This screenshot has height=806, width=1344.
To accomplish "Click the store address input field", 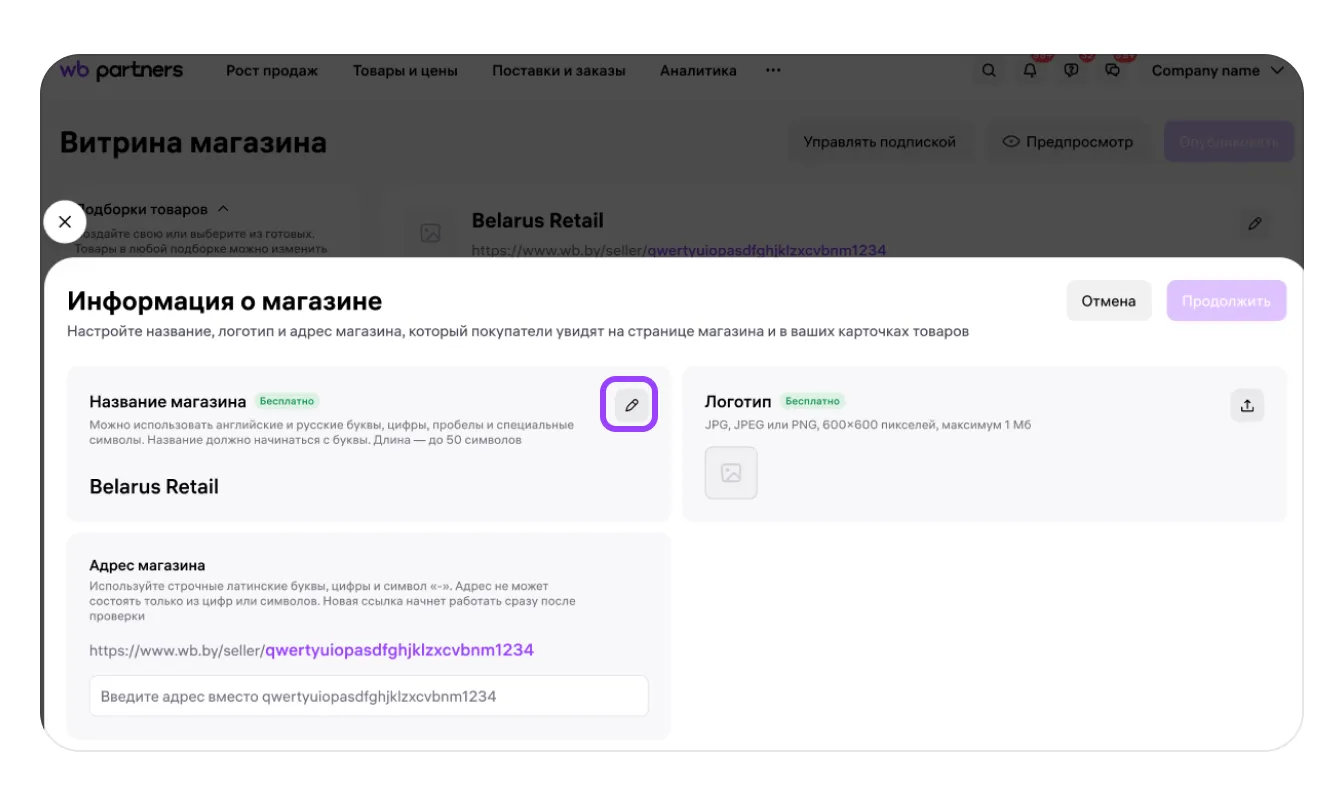I will coord(369,696).
